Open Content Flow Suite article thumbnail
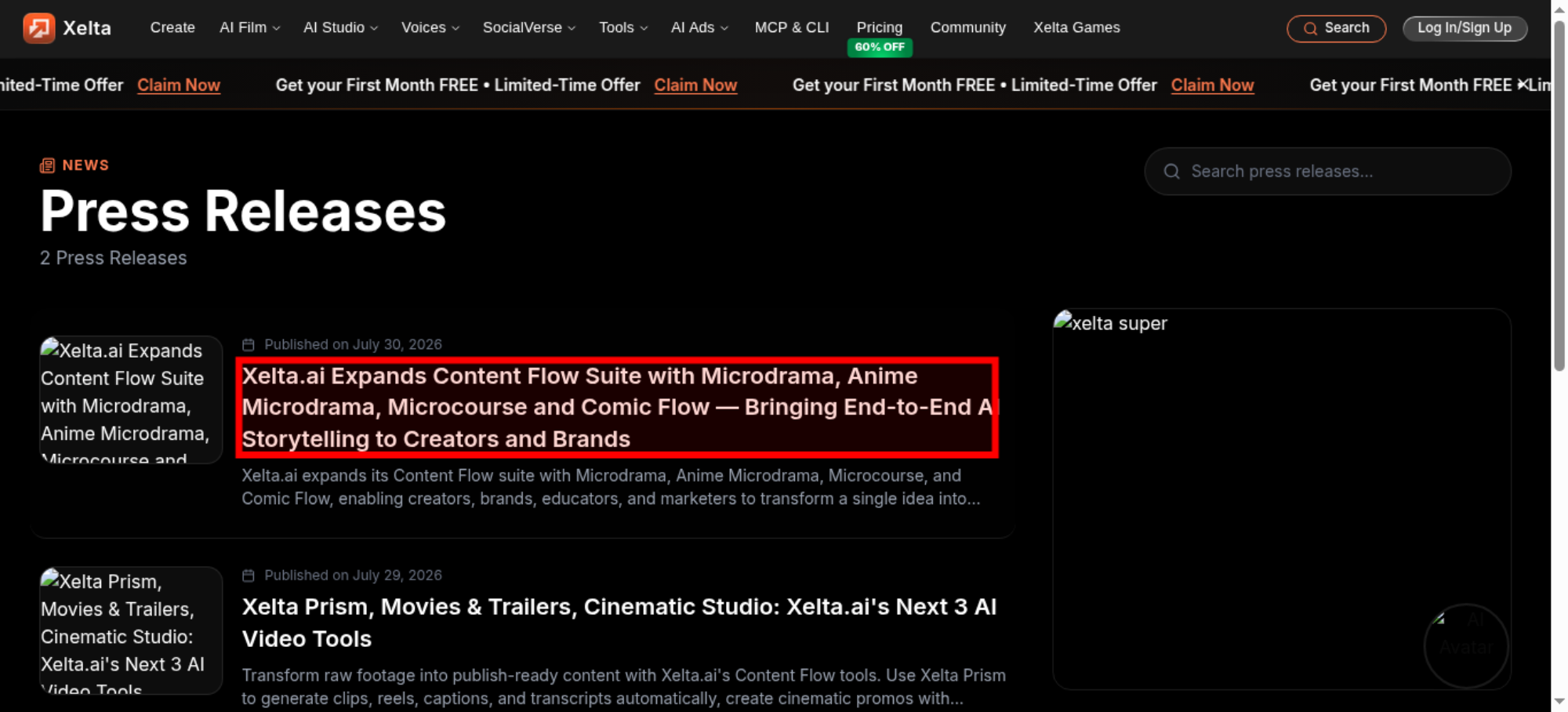1568x712 pixels. click(131, 400)
